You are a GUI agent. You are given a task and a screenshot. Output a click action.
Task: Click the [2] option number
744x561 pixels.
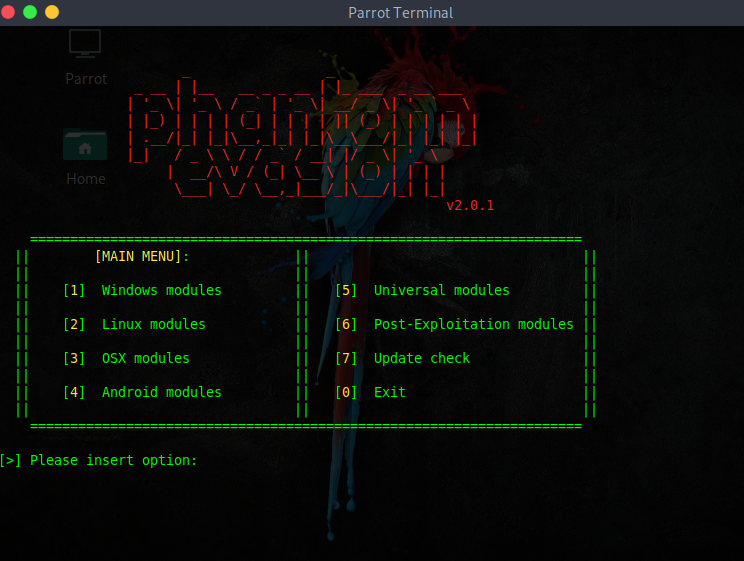74,324
